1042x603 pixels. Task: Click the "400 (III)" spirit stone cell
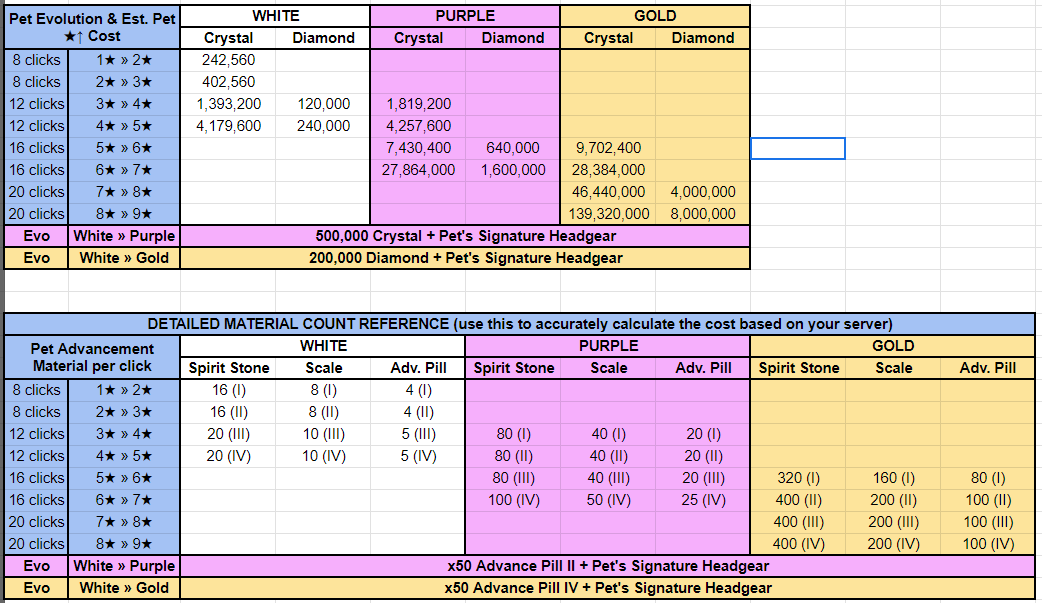[x=798, y=521]
